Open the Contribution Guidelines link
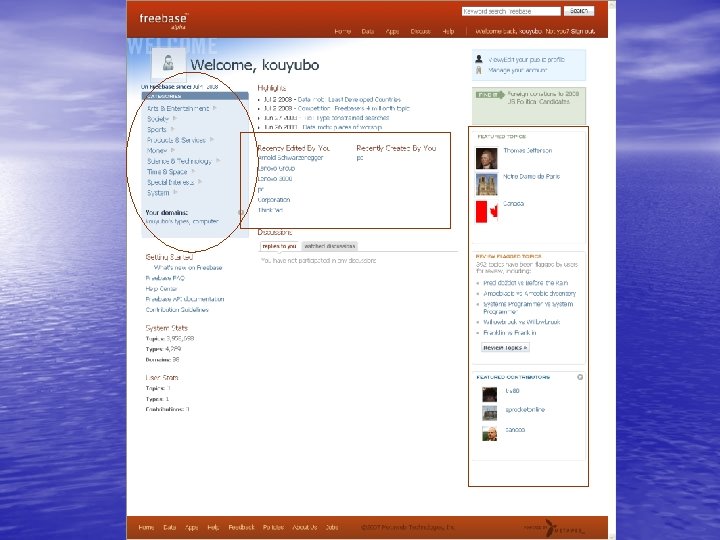The height and width of the screenshot is (540, 720). 177,309
